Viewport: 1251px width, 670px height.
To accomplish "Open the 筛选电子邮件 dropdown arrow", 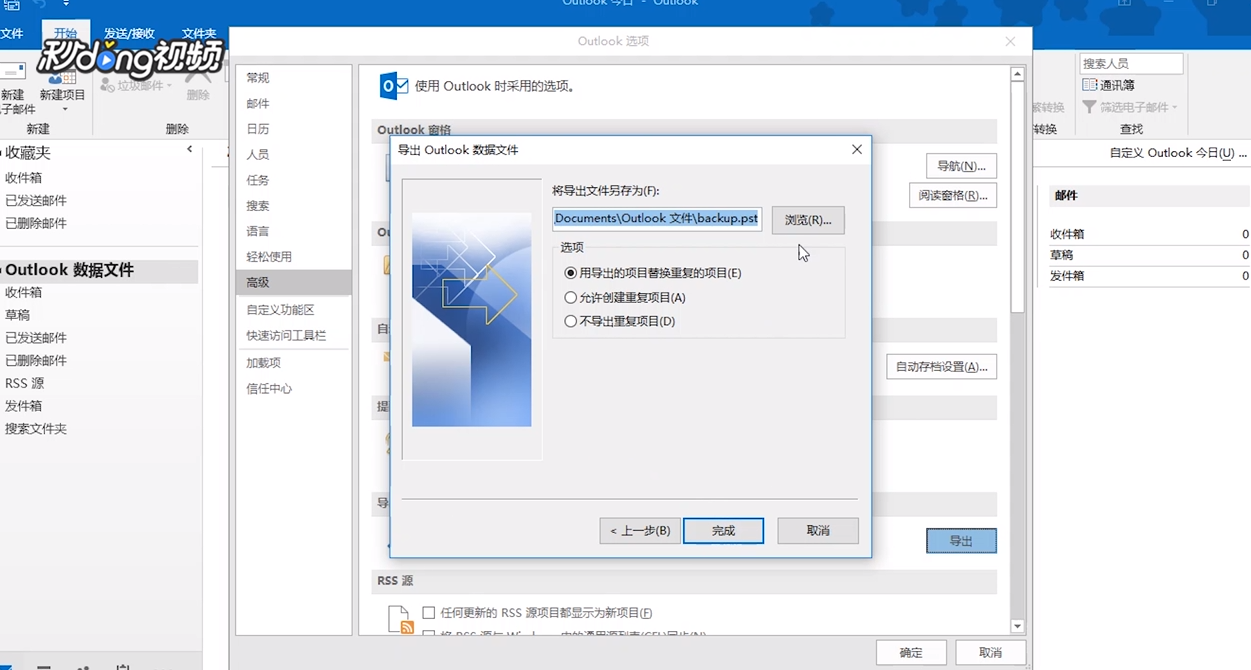I will click(x=1175, y=107).
